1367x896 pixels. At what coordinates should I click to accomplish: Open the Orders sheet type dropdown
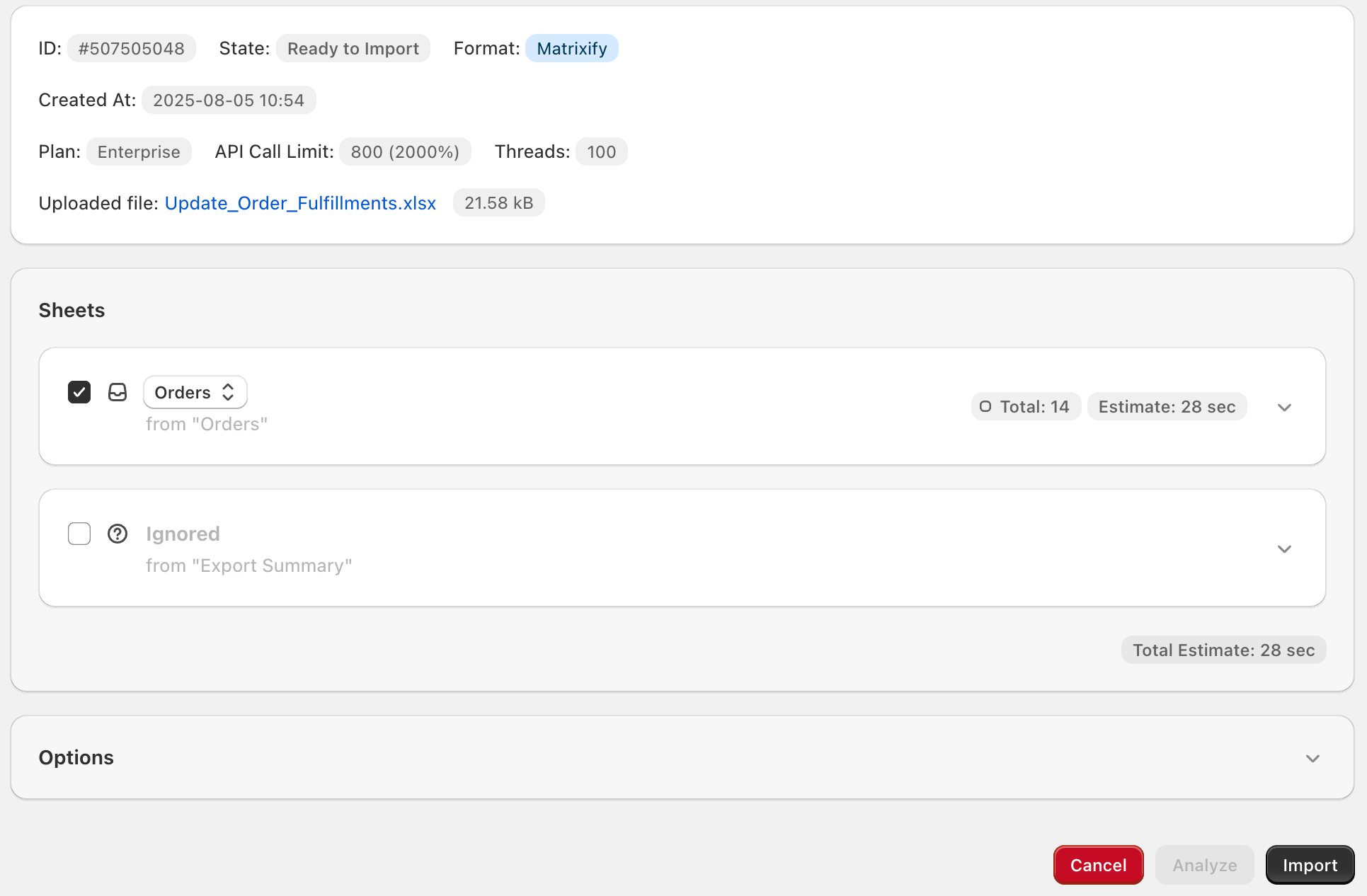tap(195, 392)
